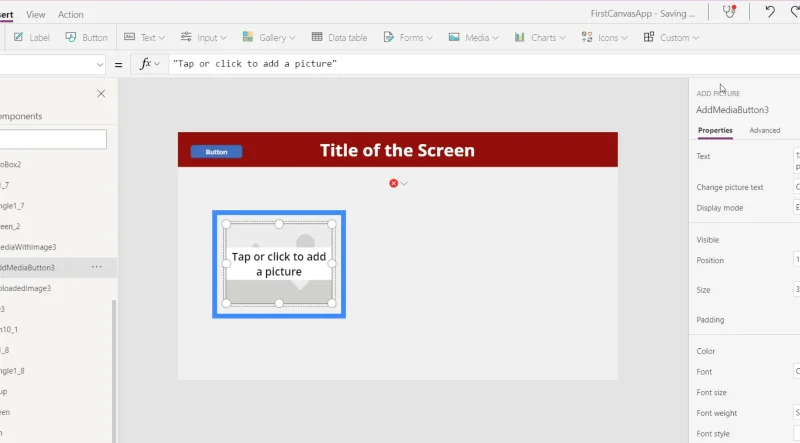Close the tree view panel
The image size is (800, 443).
(x=101, y=93)
